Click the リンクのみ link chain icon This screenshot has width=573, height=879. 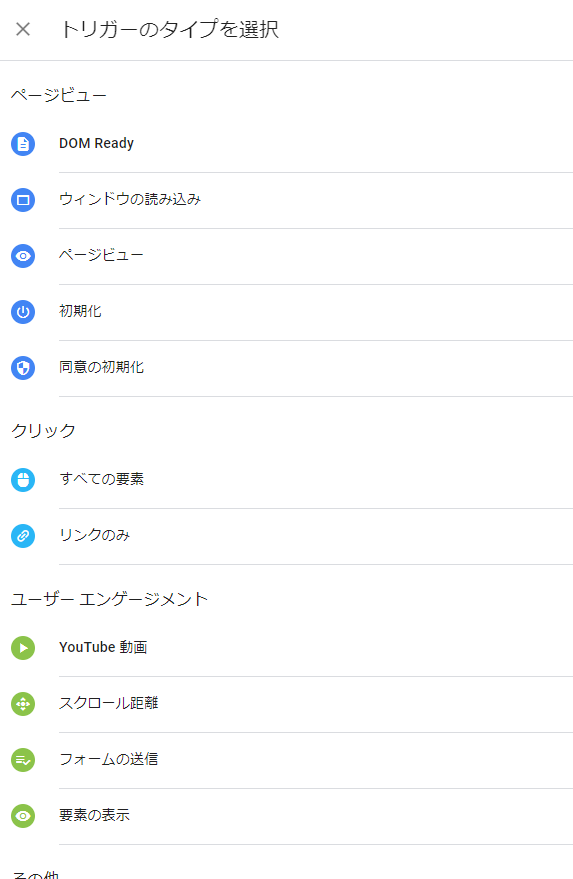pyautogui.click(x=23, y=536)
